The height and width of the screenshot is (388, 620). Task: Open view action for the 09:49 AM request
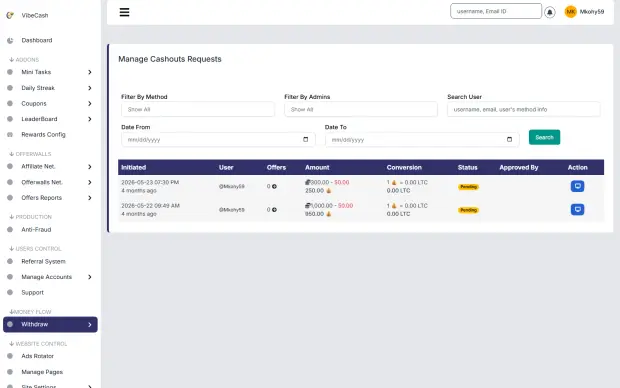pyautogui.click(x=577, y=210)
